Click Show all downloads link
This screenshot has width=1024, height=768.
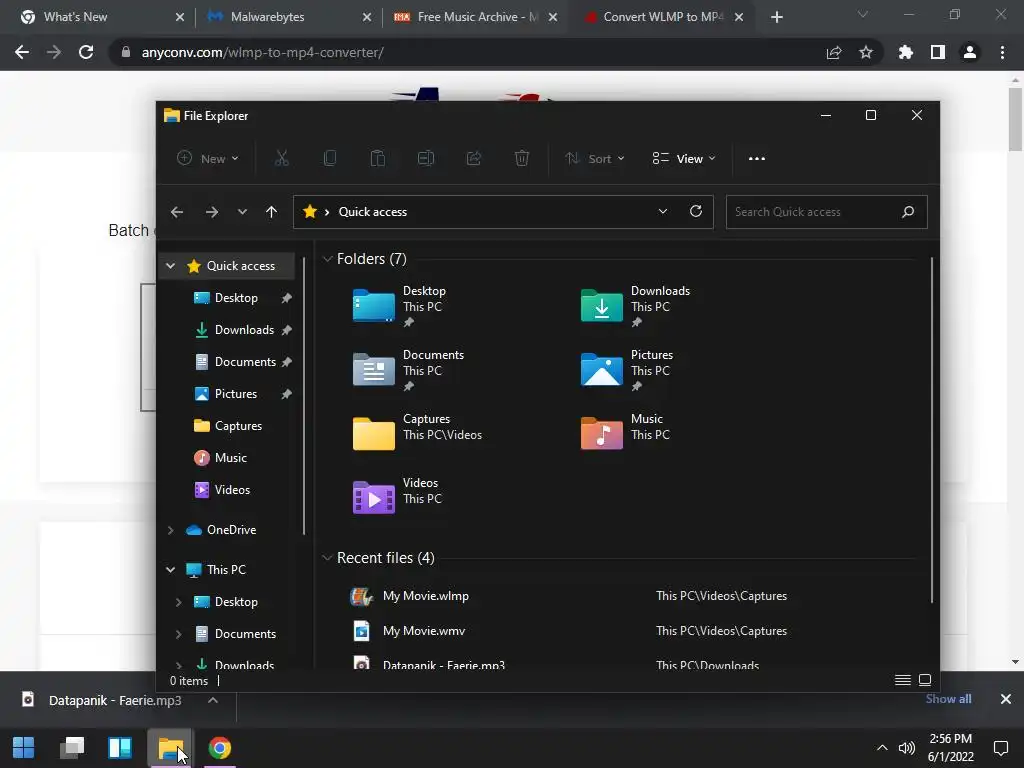pyautogui.click(x=948, y=699)
